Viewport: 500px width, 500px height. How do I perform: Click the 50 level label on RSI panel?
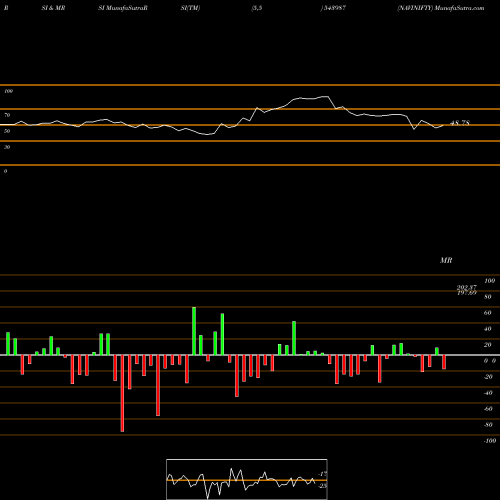coord(7,131)
